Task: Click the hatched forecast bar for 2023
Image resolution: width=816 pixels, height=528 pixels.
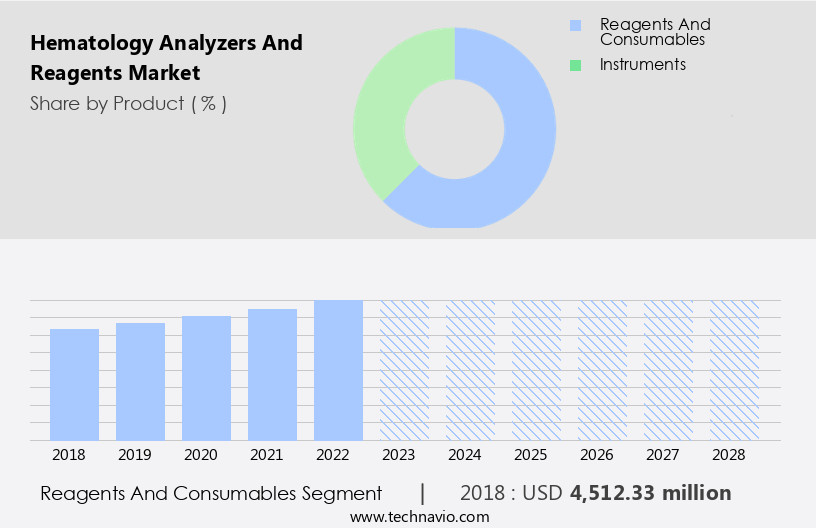Action: (404, 370)
